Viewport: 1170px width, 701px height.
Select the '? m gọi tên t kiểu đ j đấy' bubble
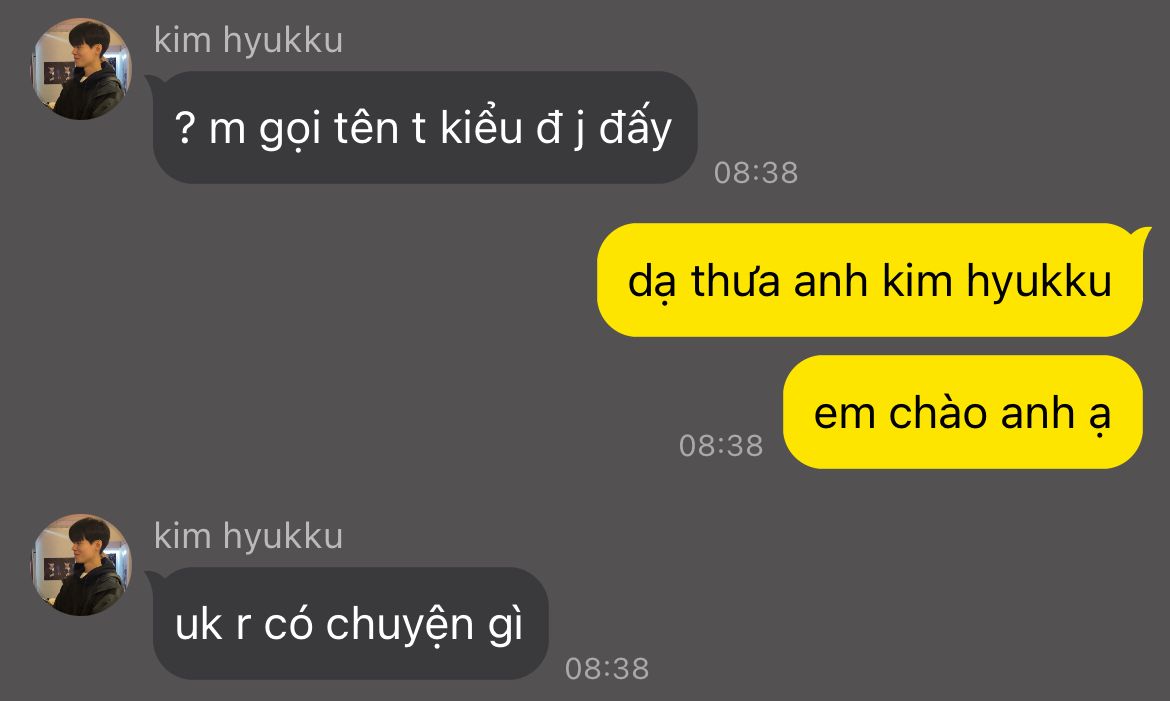(425, 128)
